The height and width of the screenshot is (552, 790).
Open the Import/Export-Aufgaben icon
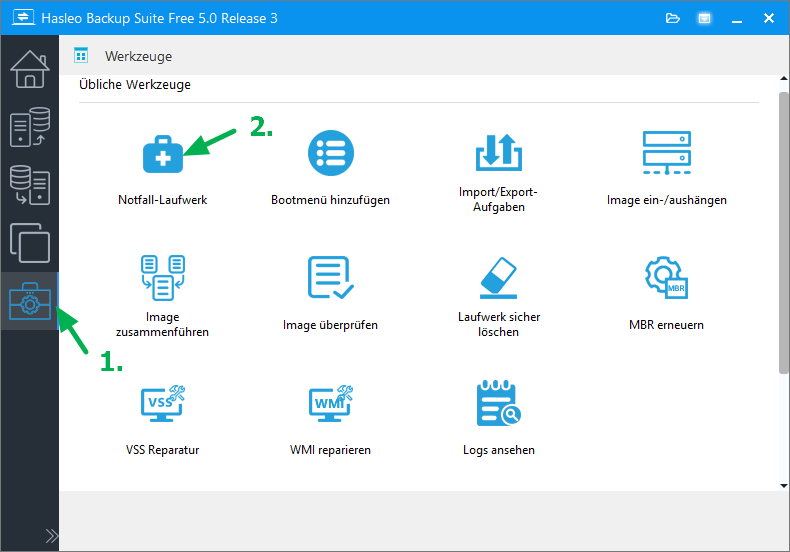[499, 152]
